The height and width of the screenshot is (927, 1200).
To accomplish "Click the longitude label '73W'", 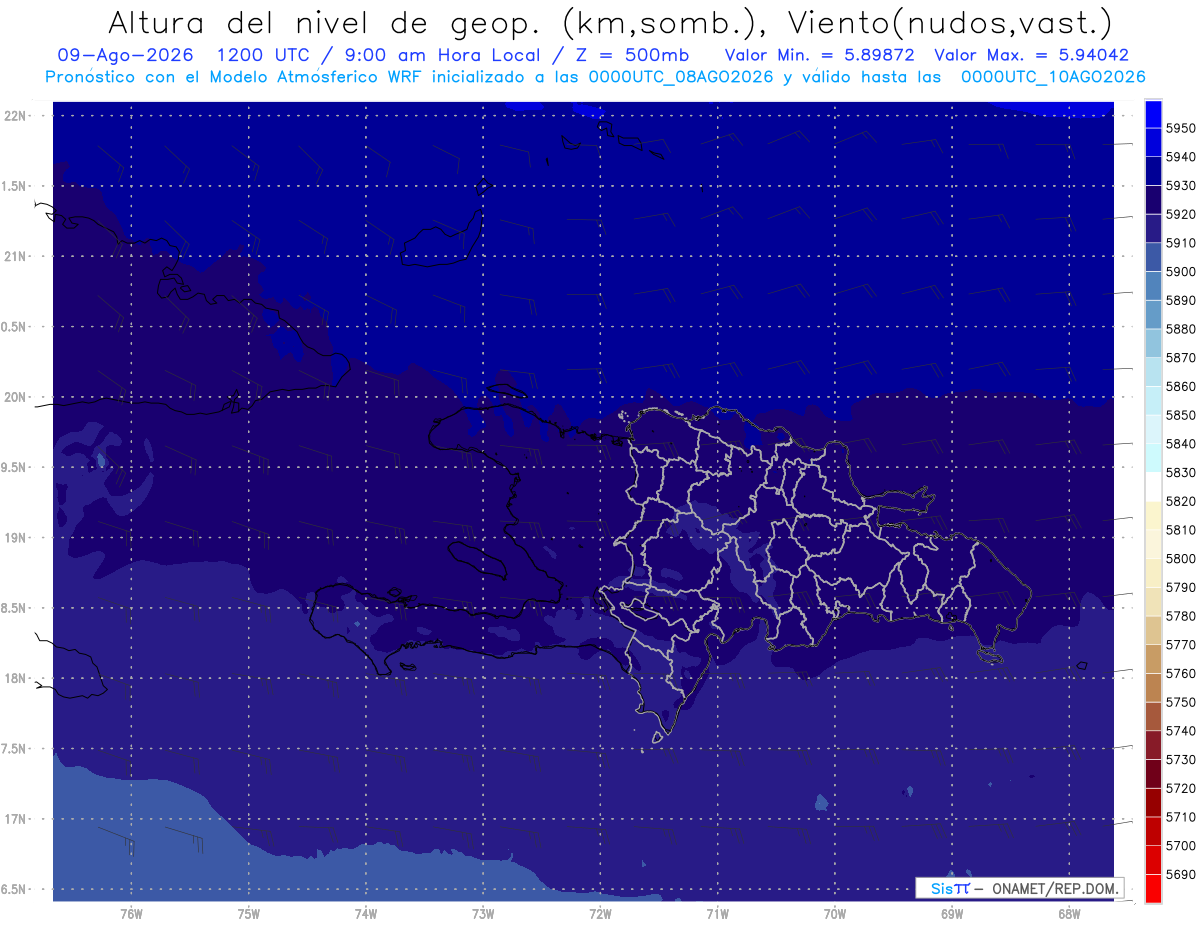I will tap(483, 913).
